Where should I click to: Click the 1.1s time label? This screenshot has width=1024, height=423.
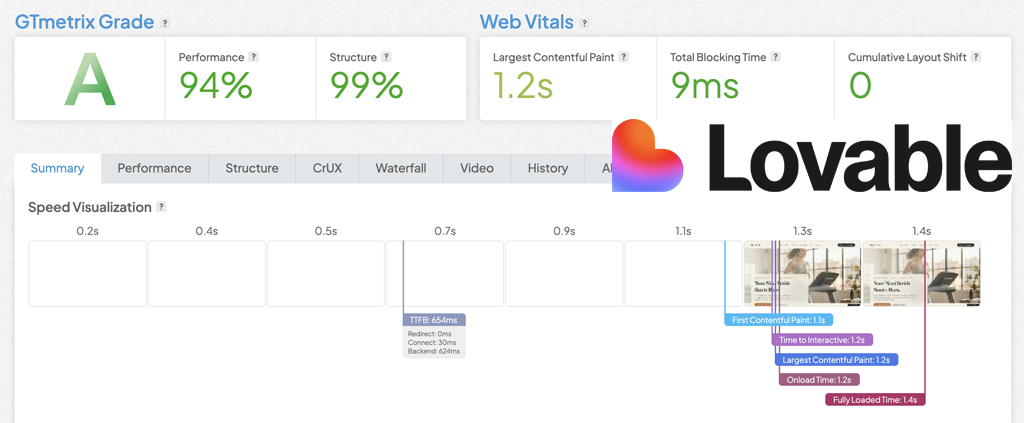tap(683, 231)
